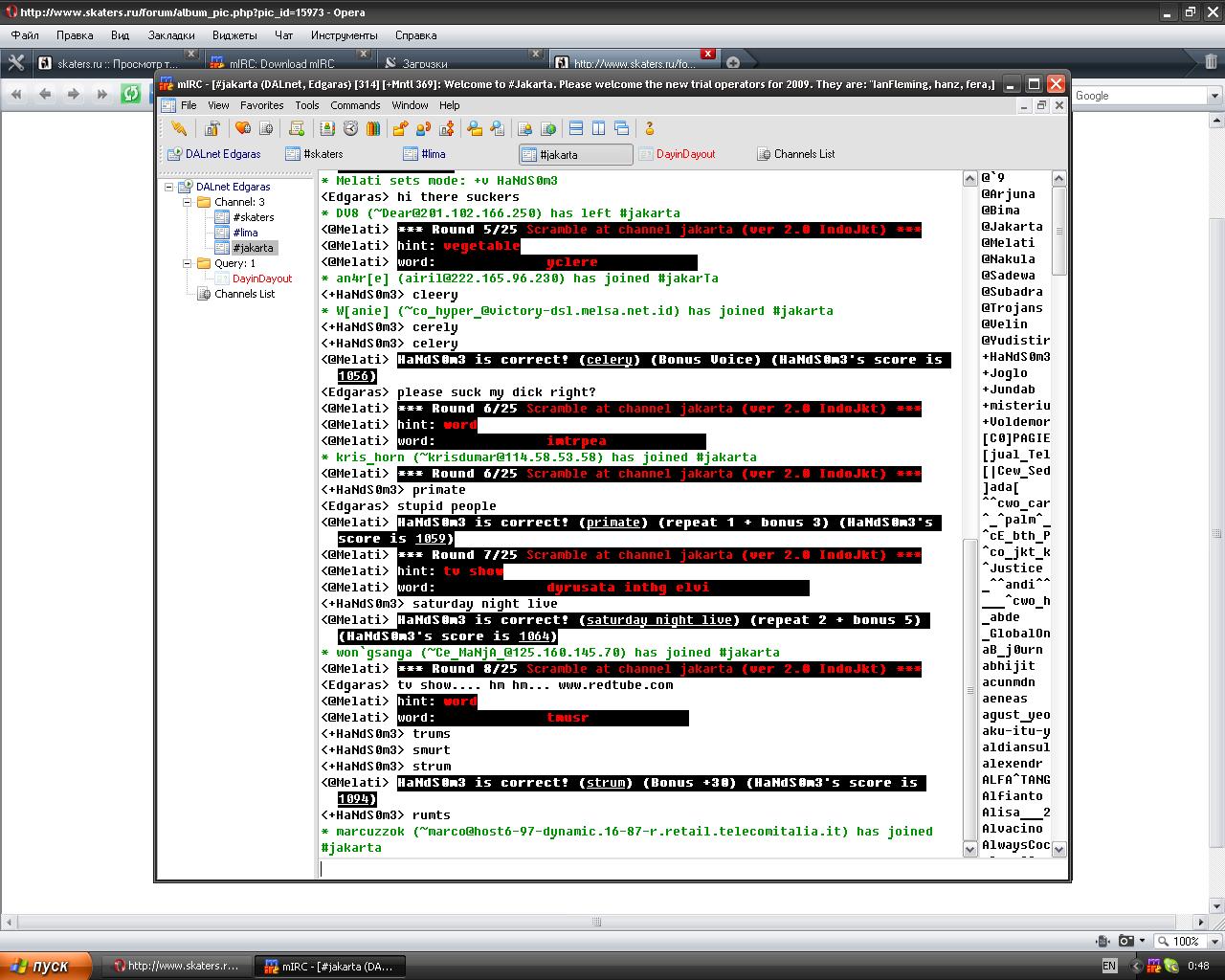Click the yellow question mark Help icon
Screen dimensions: 1225x980
point(649,128)
